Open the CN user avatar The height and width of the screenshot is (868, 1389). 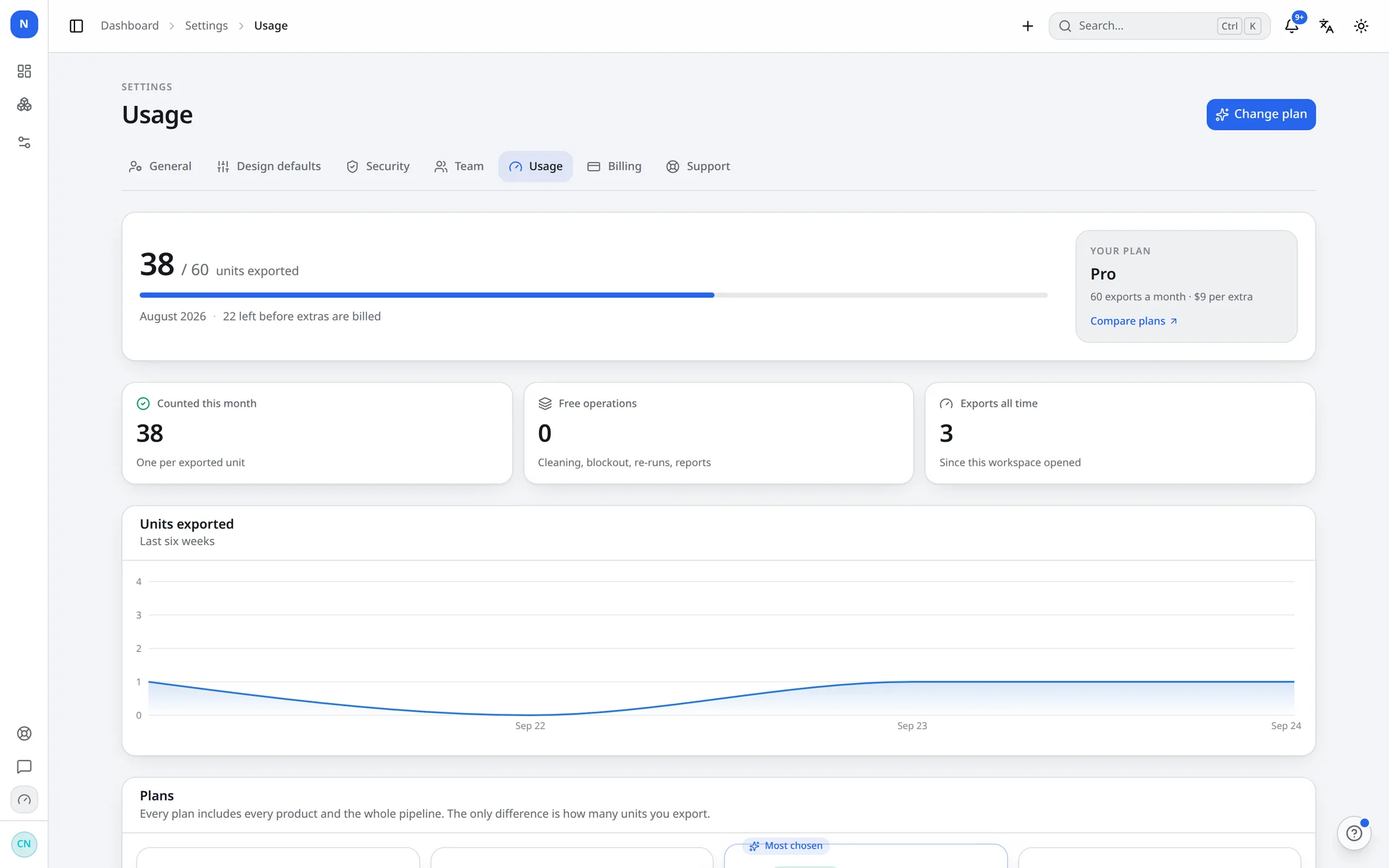(24, 844)
